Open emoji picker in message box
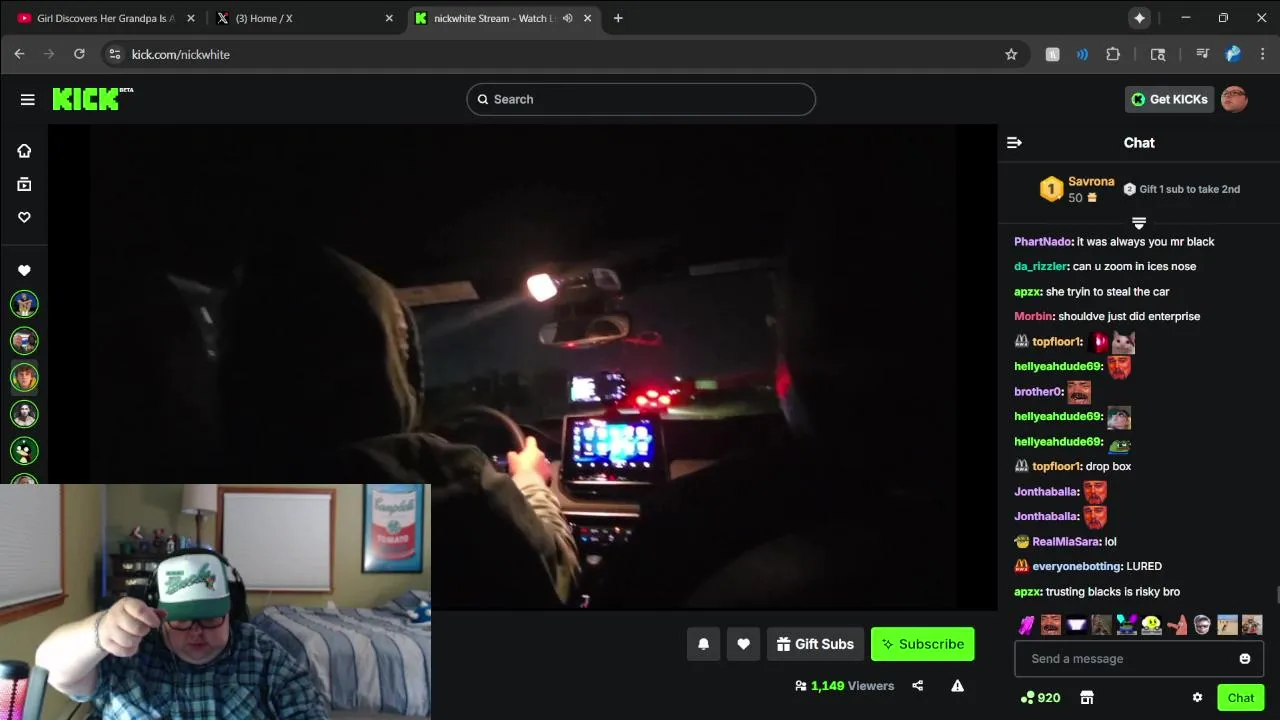 (x=1245, y=659)
